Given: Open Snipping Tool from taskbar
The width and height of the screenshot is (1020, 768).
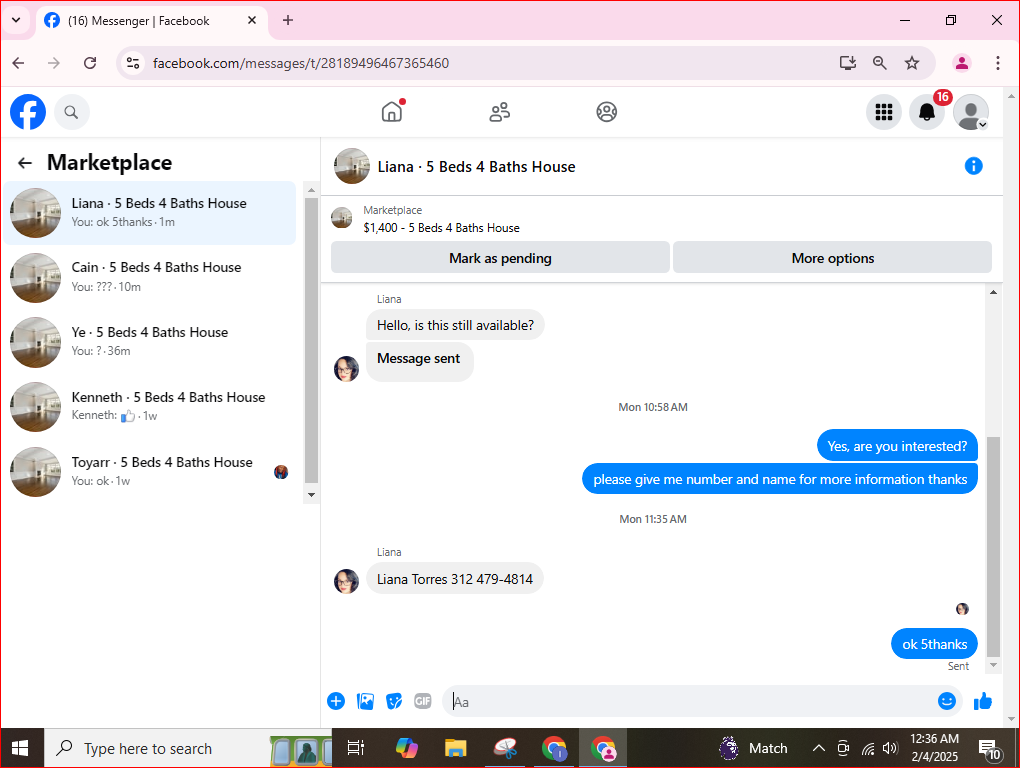Looking at the screenshot, I should [x=505, y=748].
